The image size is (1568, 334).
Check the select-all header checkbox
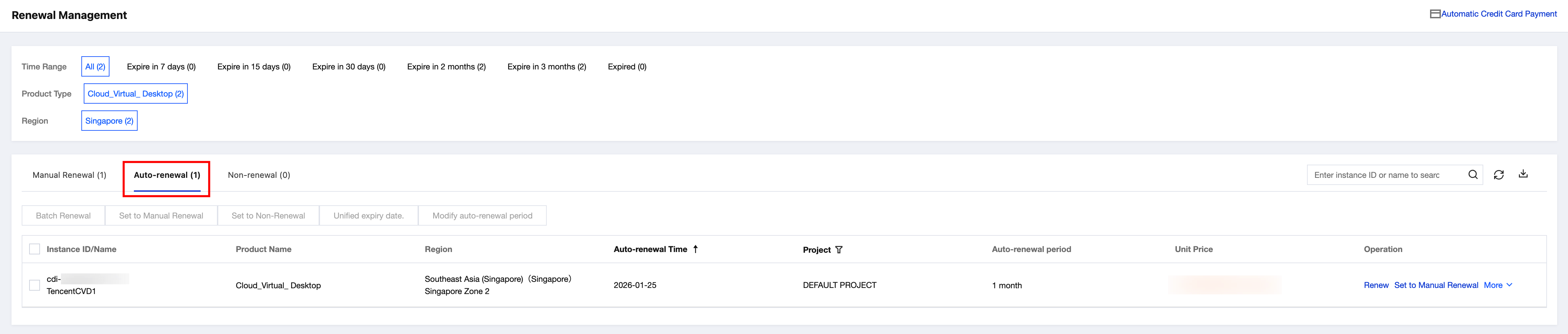pos(35,249)
